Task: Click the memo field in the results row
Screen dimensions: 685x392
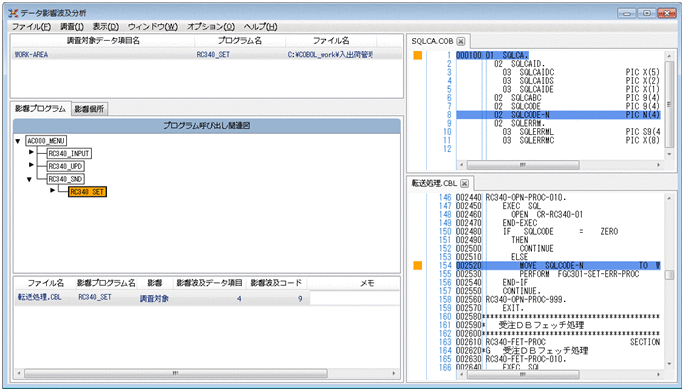Action: 354,298
